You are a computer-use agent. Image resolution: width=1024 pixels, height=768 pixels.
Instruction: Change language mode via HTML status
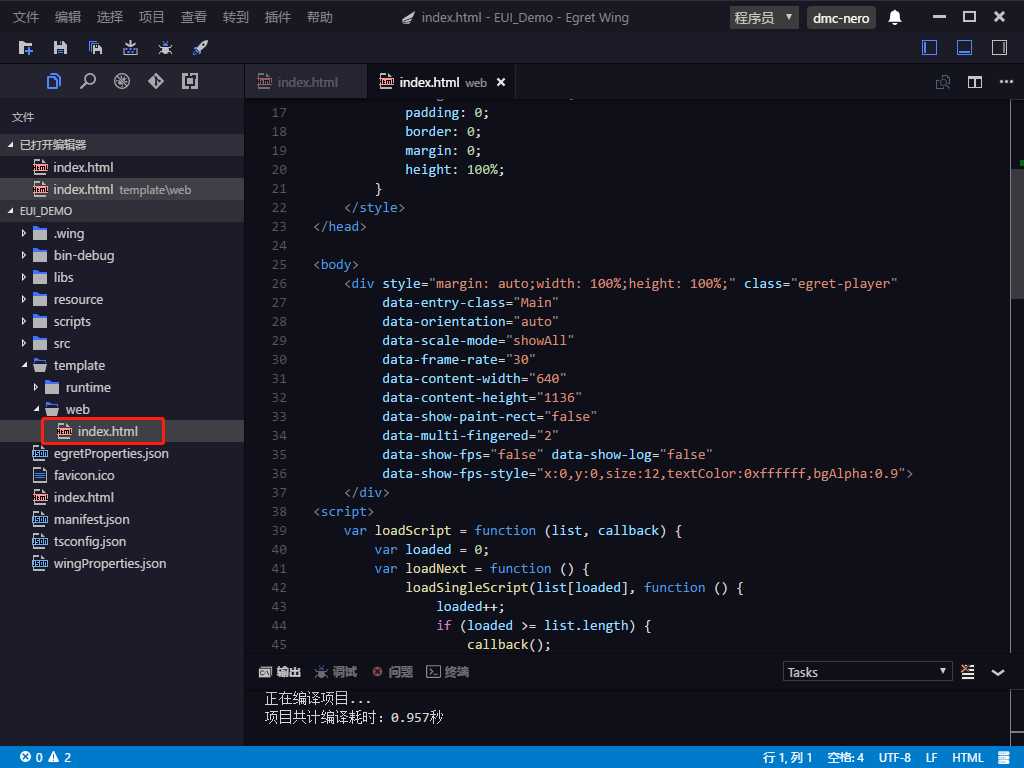coord(967,758)
